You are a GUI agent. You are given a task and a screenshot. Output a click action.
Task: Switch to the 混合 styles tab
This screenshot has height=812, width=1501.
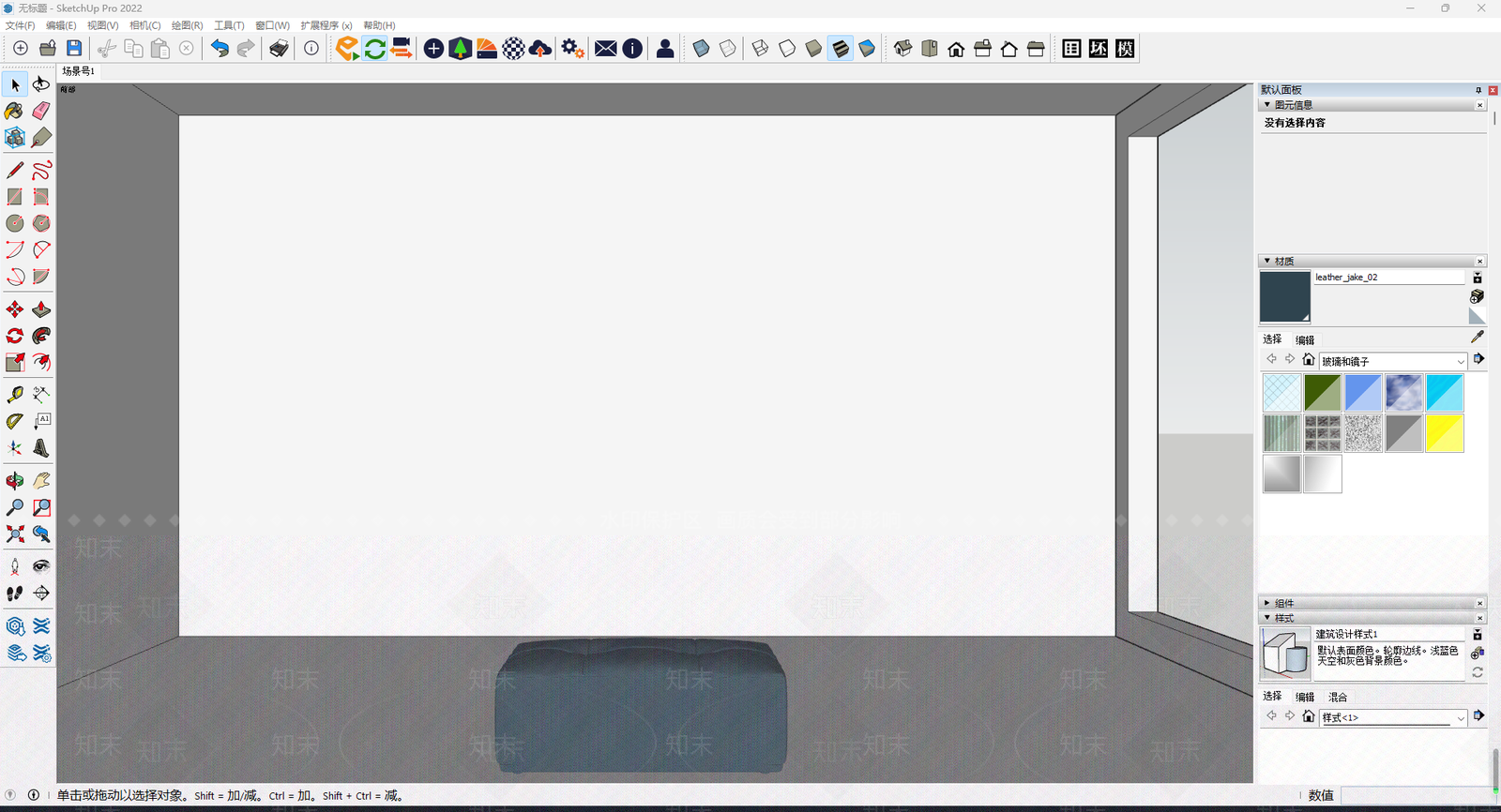(1337, 697)
